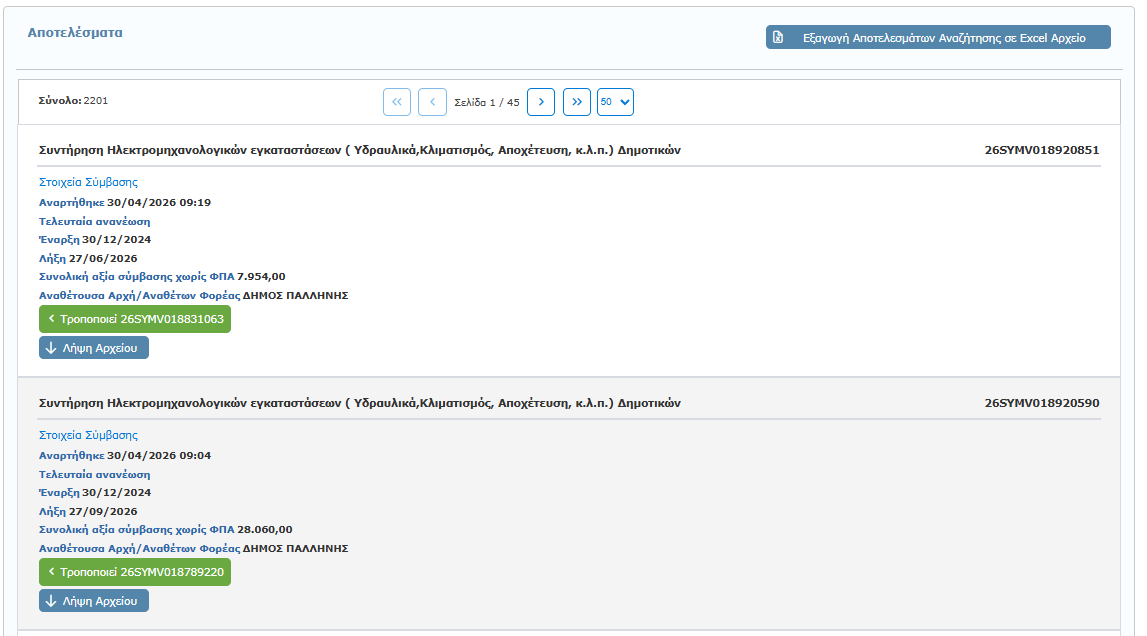Click the Αποτελέσματα heading
Image resolution: width=1147 pixels, height=636 pixels.
pos(75,33)
